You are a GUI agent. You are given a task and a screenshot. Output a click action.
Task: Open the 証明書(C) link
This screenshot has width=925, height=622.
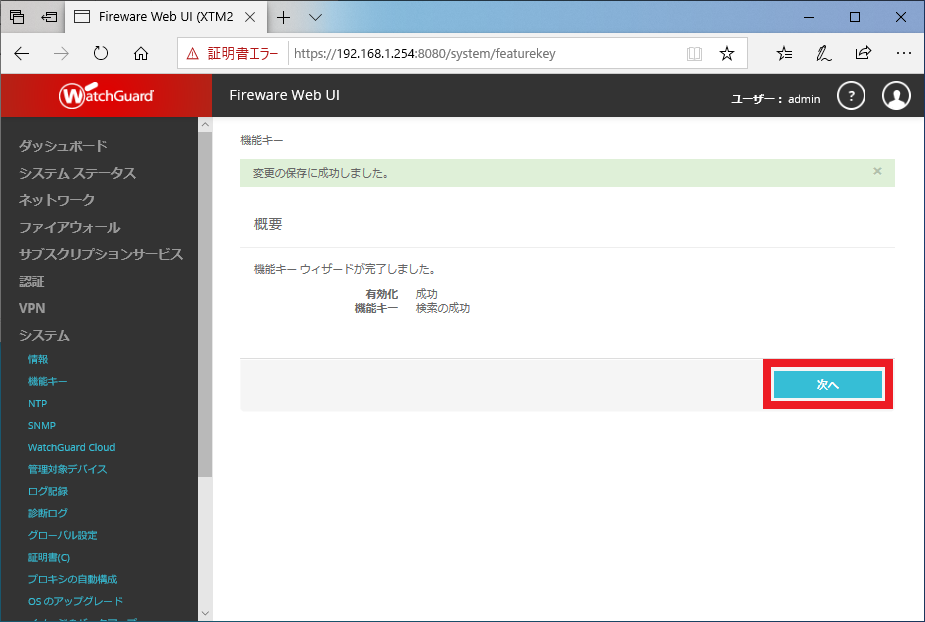tap(48, 557)
